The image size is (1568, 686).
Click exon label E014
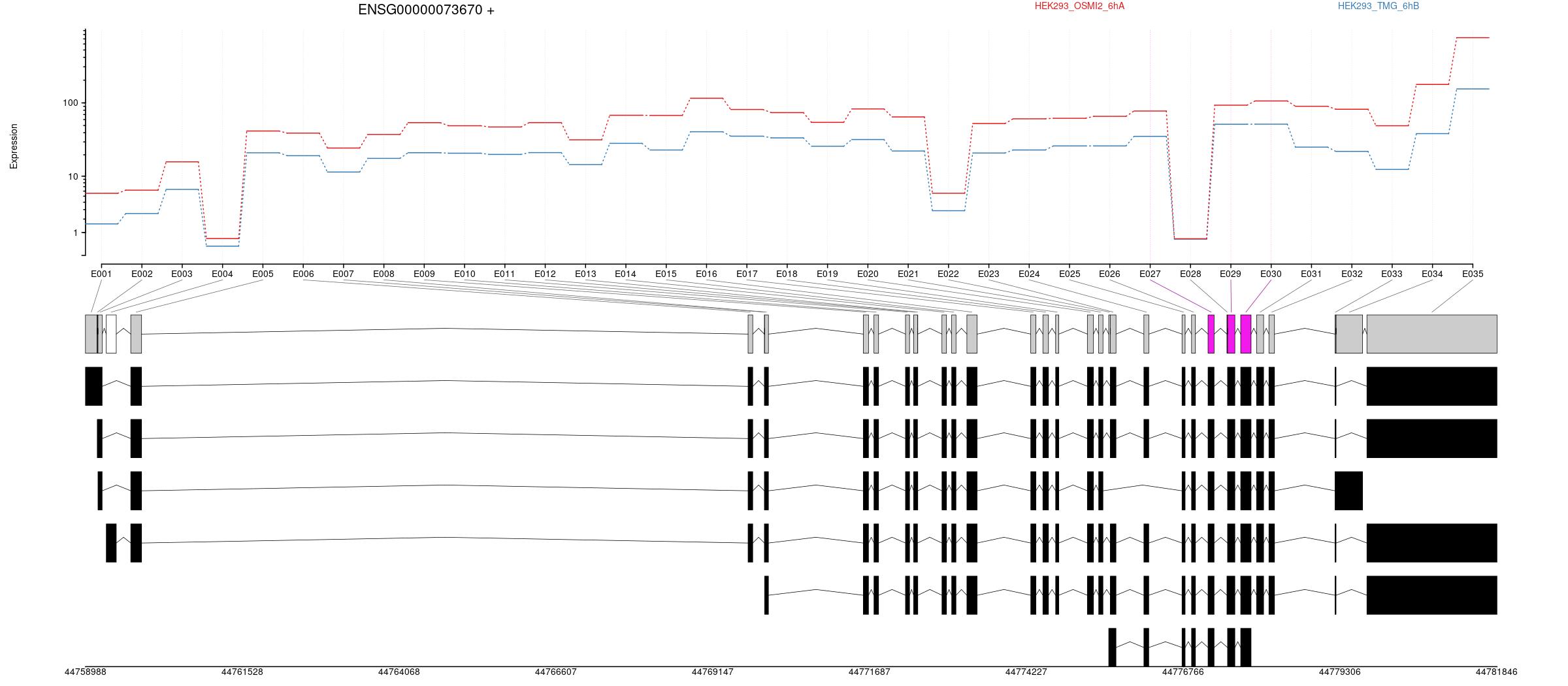click(x=625, y=274)
